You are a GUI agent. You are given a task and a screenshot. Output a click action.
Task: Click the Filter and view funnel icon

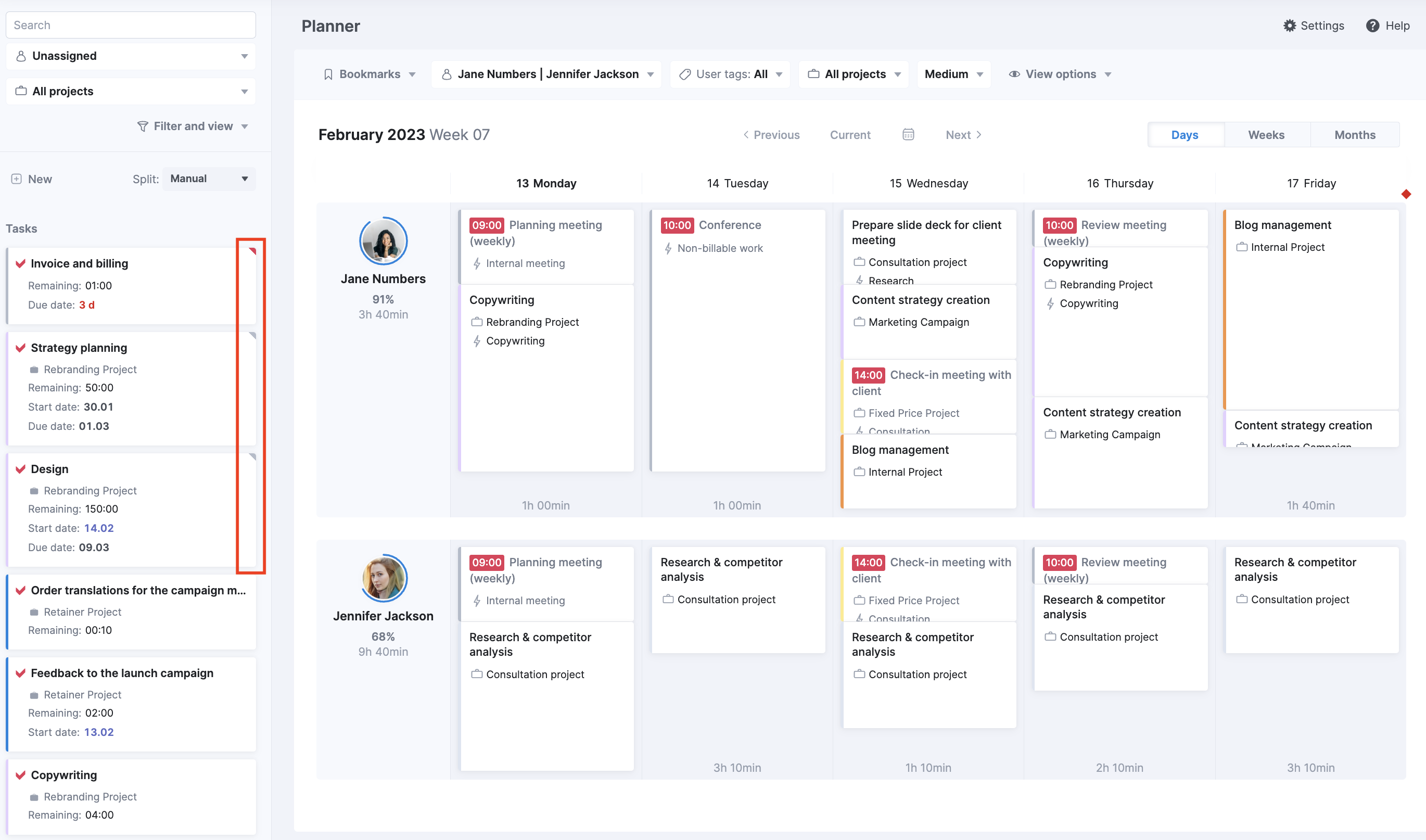143,126
